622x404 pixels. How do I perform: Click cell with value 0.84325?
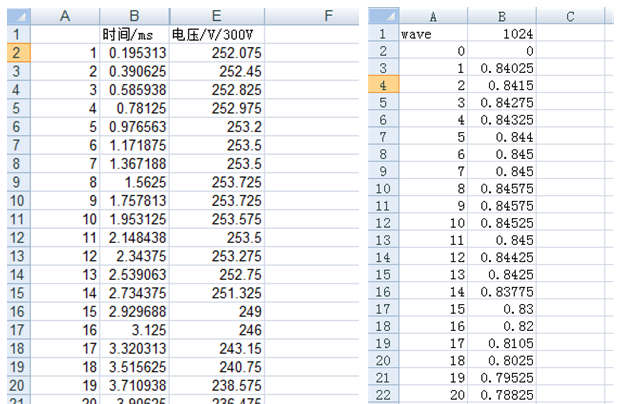click(502, 119)
